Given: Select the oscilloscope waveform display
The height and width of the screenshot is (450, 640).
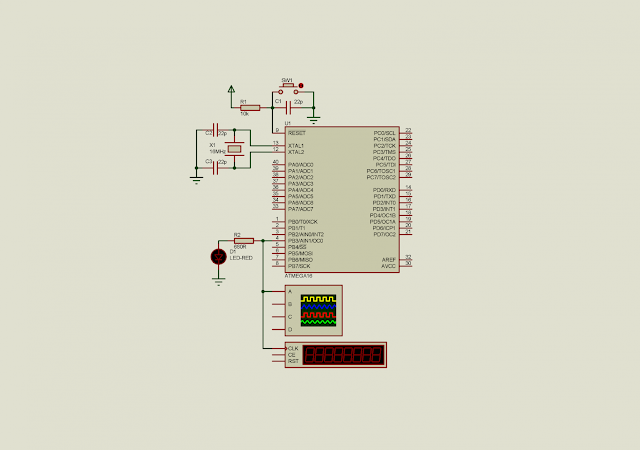Looking at the screenshot, I should point(319,310).
